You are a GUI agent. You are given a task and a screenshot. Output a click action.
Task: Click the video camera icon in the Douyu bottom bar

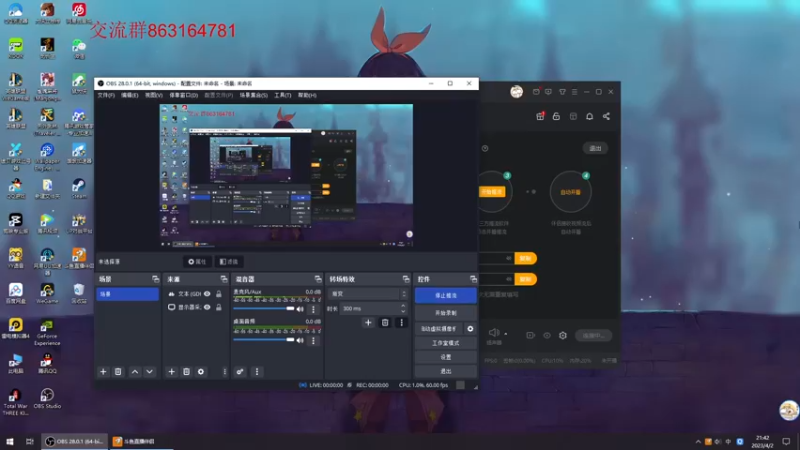[531, 335]
